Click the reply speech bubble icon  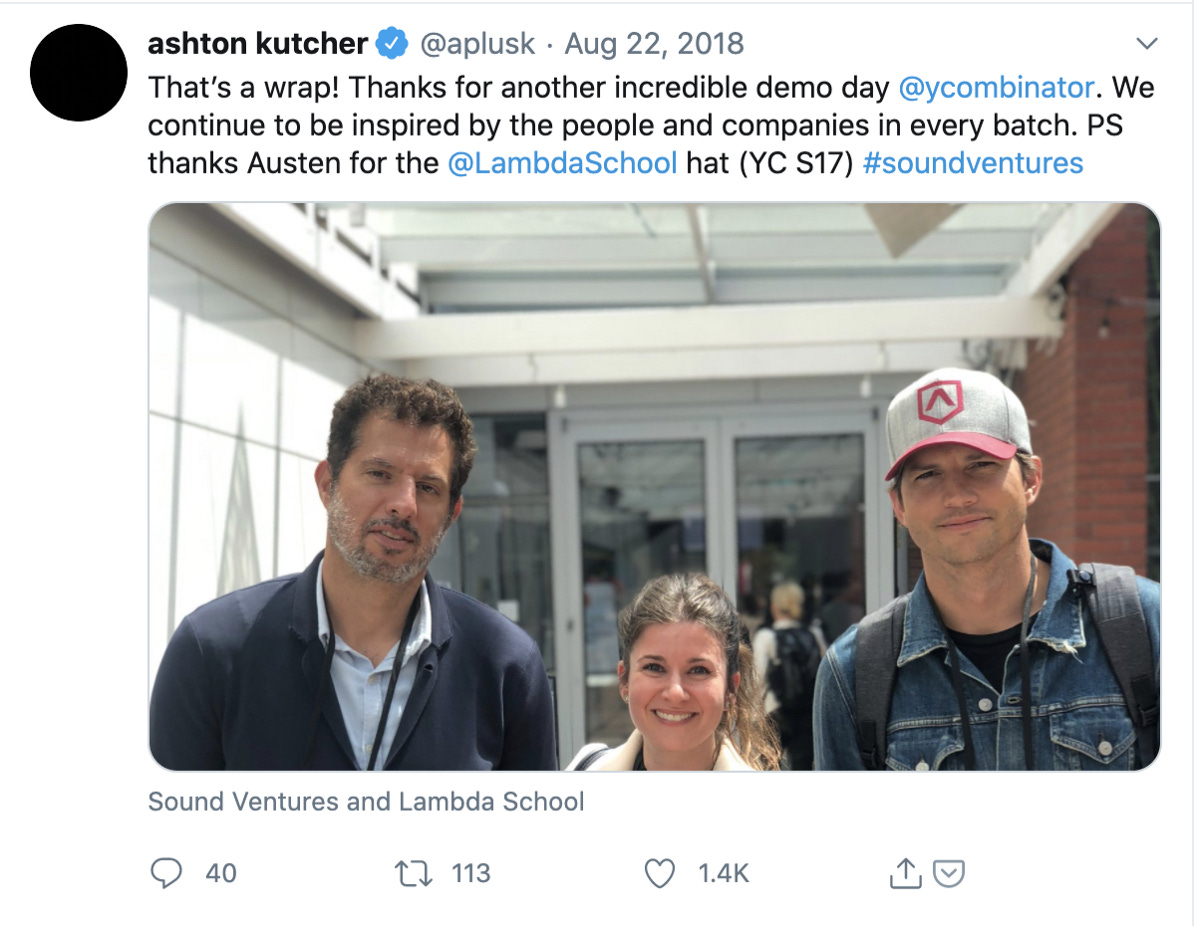(x=166, y=873)
